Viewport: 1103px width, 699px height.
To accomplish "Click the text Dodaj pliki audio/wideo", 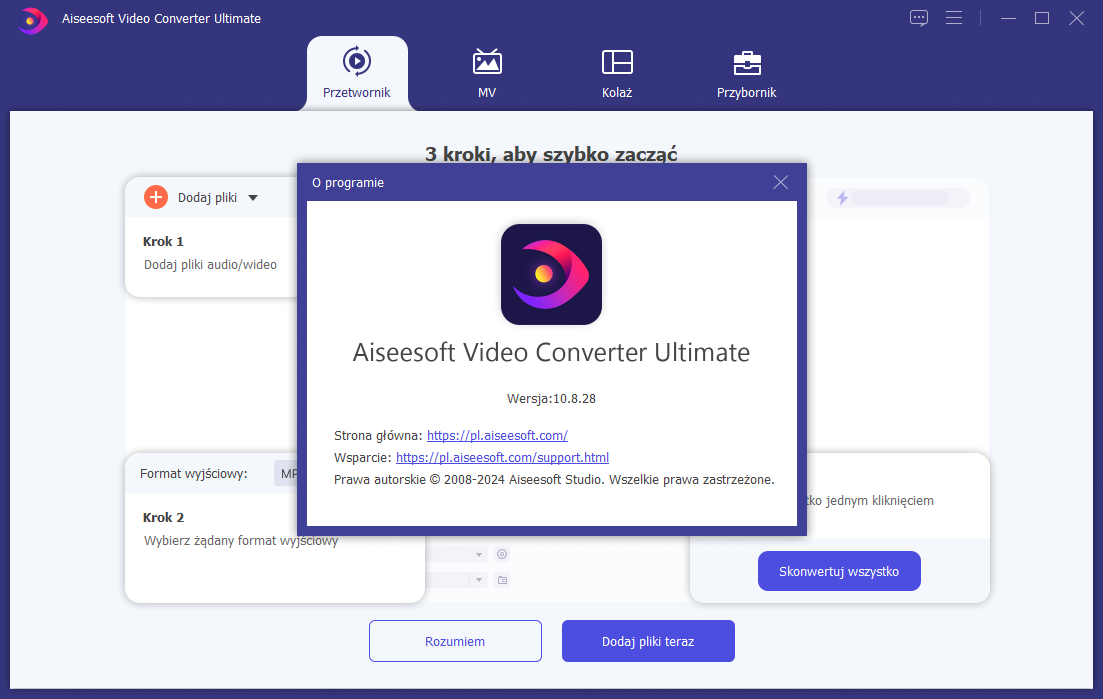I will pyautogui.click(x=210, y=265).
